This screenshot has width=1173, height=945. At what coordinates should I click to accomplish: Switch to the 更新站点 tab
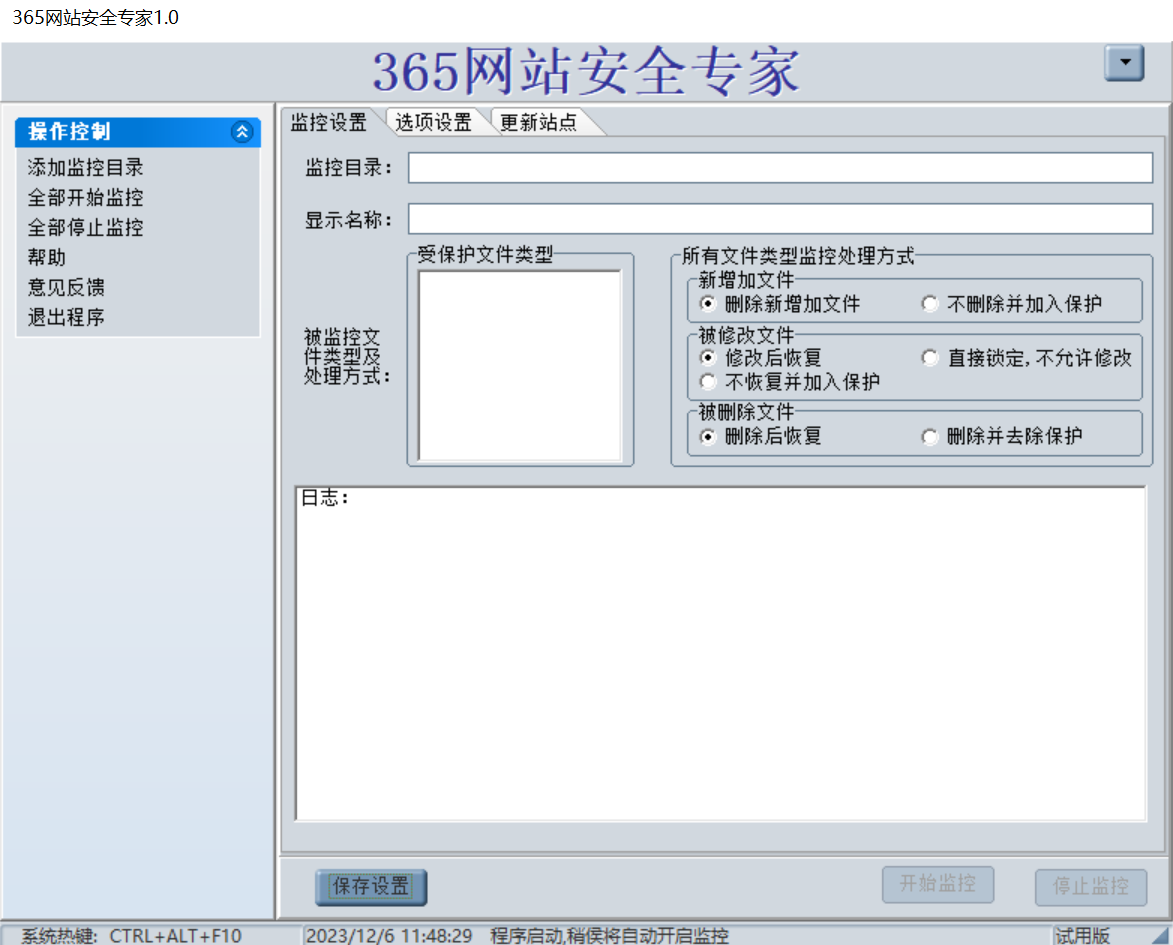point(539,122)
